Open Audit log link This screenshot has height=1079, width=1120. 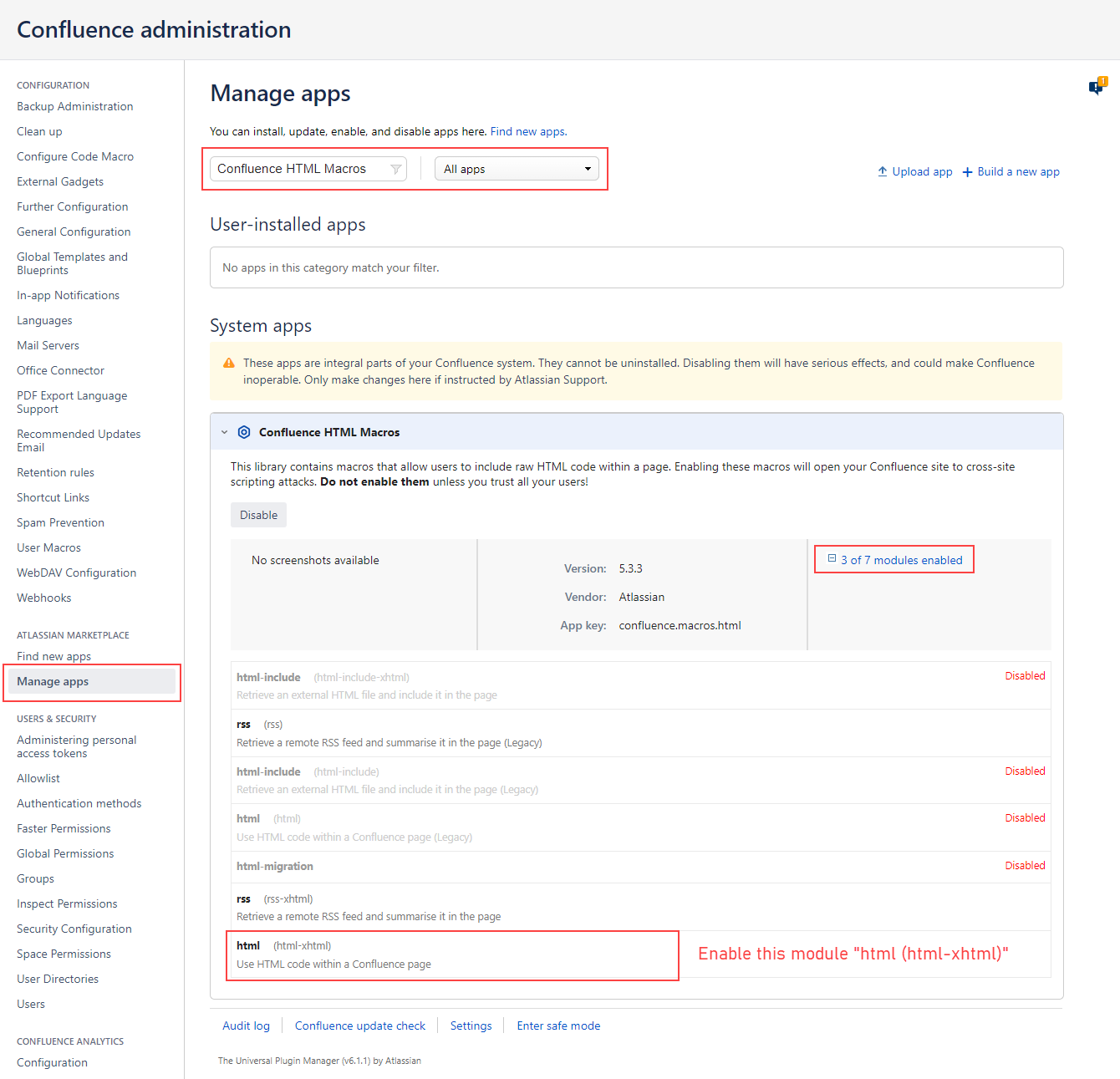(246, 1026)
